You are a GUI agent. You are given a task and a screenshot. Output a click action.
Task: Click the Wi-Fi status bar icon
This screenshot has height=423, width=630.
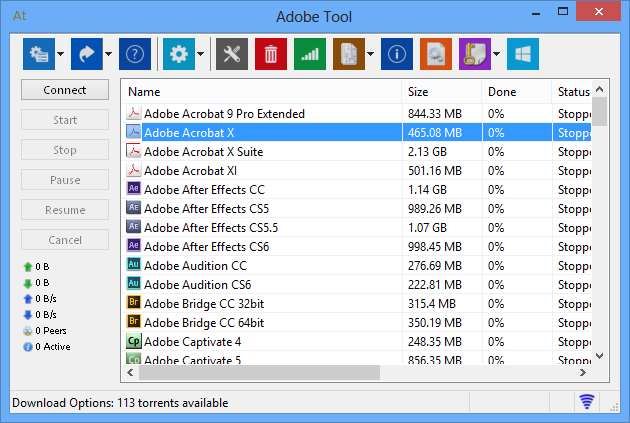[x=587, y=401]
